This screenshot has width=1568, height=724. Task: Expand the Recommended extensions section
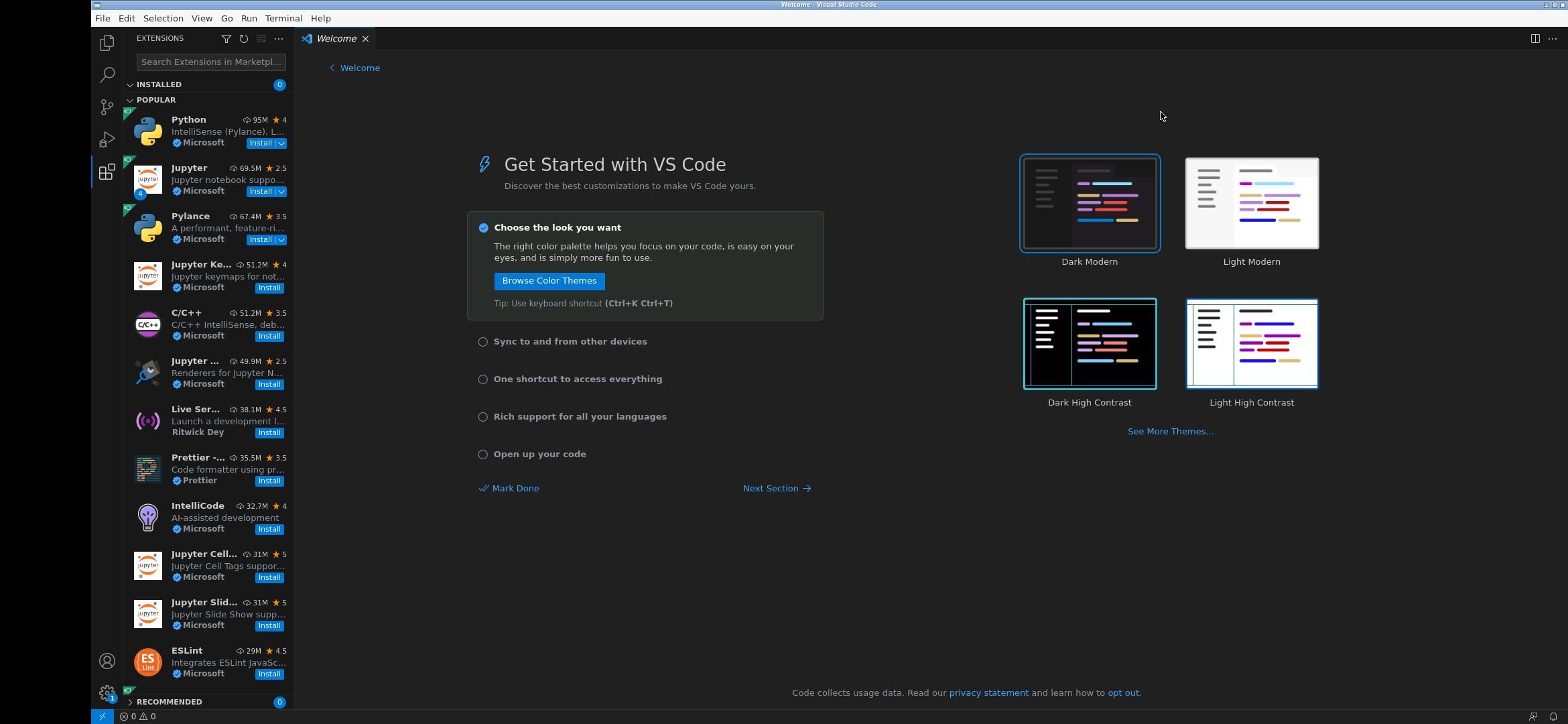coord(208,702)
